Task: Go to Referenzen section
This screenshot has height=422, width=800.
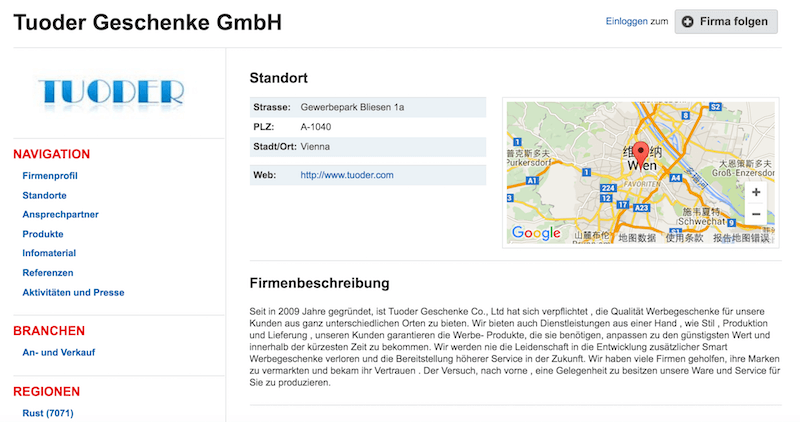Action: pos(48,273)
